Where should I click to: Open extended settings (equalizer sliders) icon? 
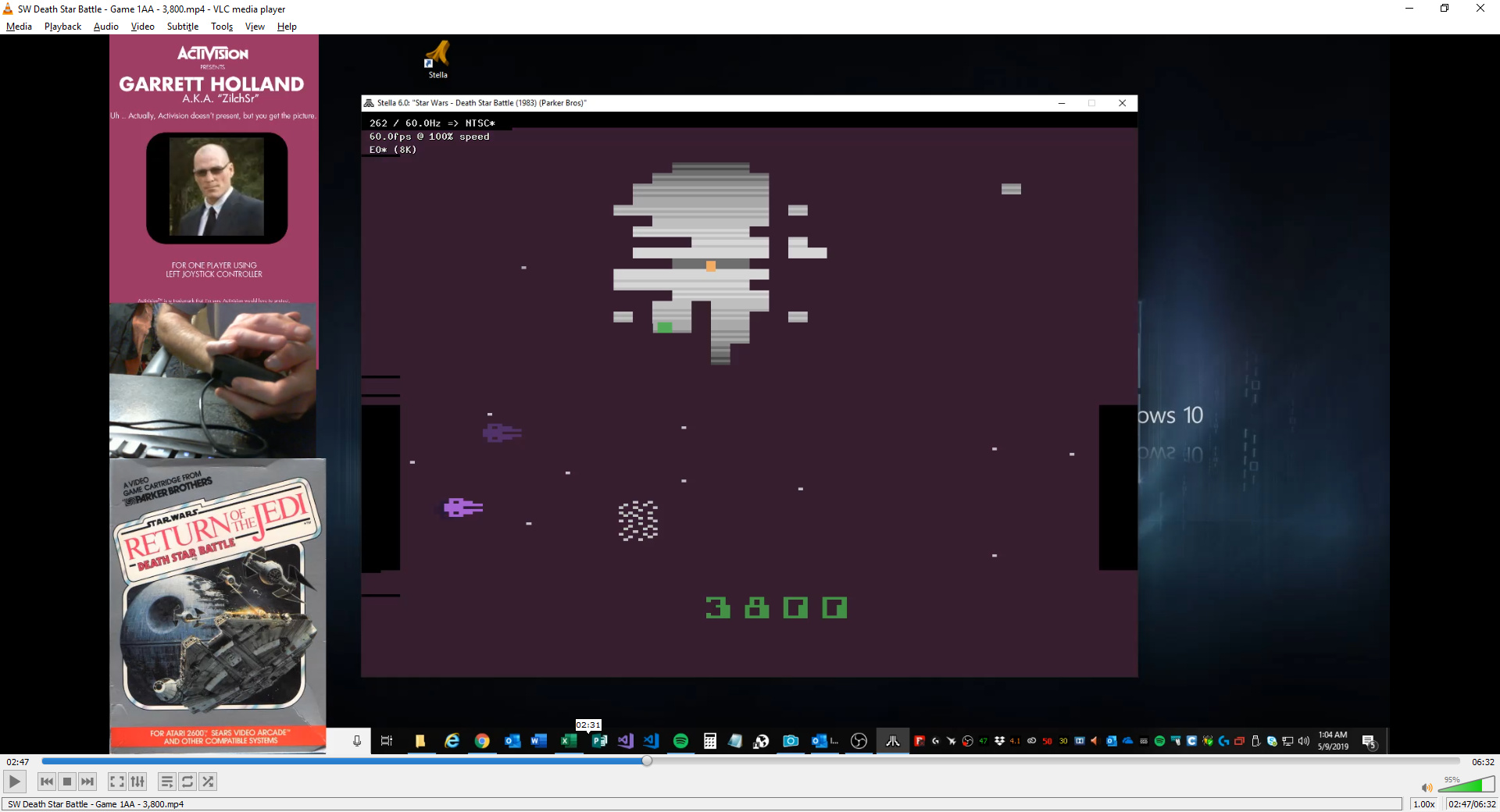coord(137,782)
